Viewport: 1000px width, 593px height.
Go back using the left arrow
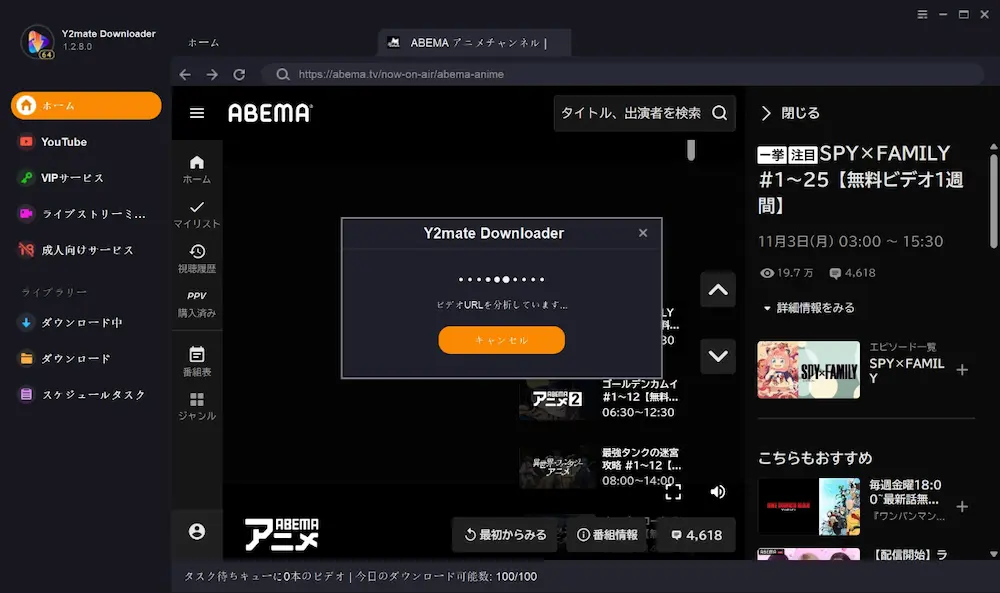click(185, 75)
